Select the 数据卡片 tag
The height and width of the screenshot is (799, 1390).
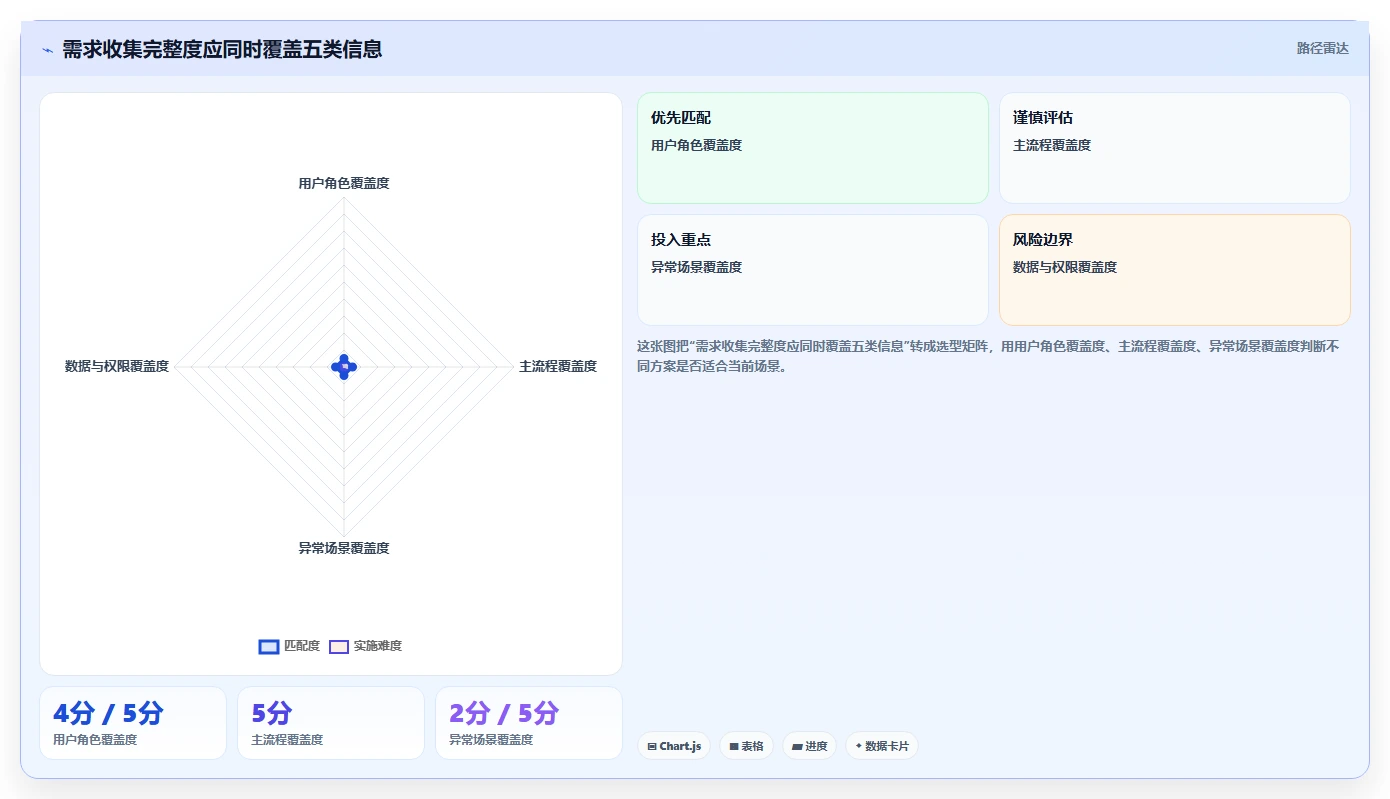click(x=882, y=746)
